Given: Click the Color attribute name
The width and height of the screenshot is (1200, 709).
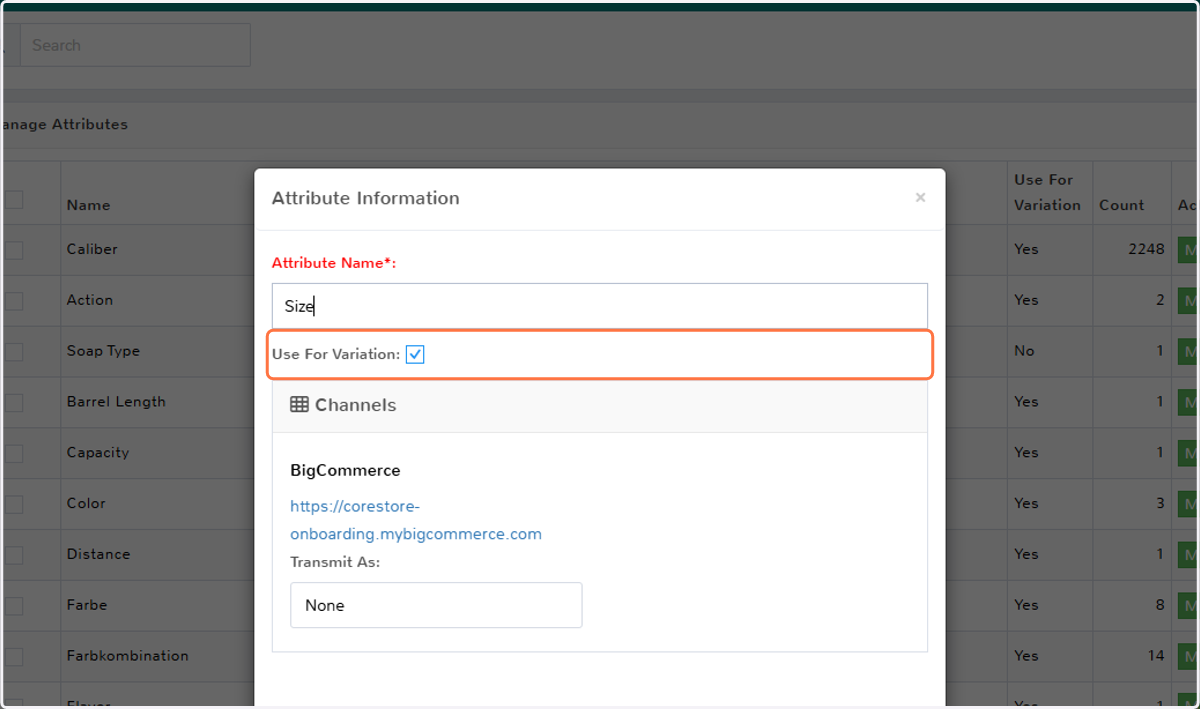Looking at the screenshot, I should tap(86, 503).
